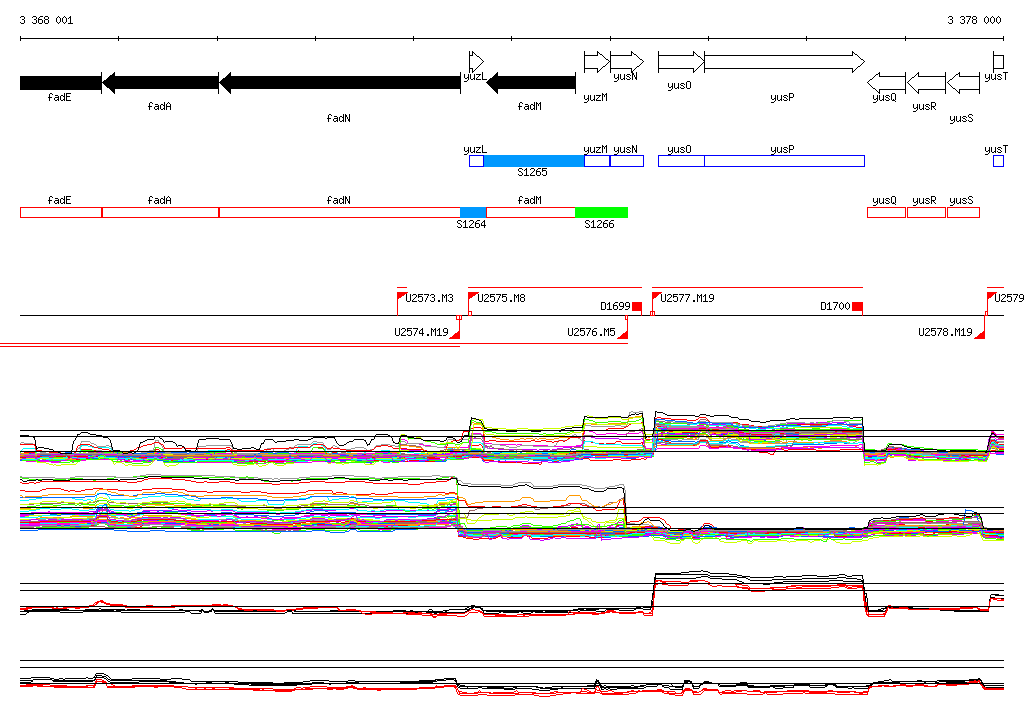Screen dimensions: 1024x714
Task: Click the U2579 flag at right edge
Action: (991, 297)
